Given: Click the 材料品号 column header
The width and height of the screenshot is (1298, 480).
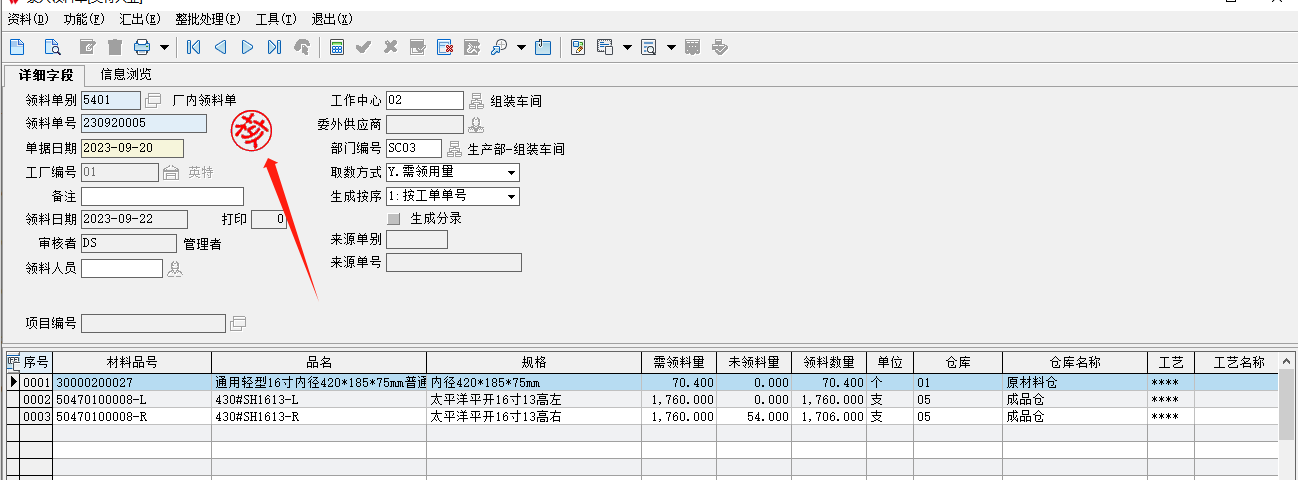Looking at the screenshot, I should (x=132, y=363).
